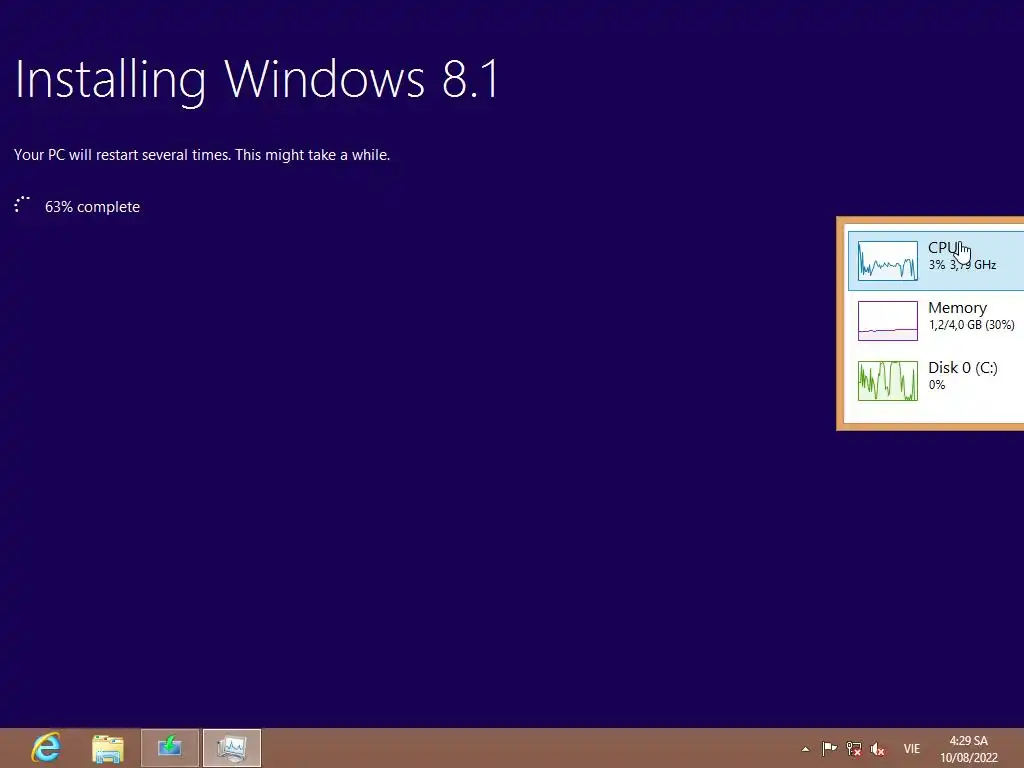This screenshot has height=768, width=1024.
Task: Click the 'Your PC will restart' message
Action: point(202,155)
